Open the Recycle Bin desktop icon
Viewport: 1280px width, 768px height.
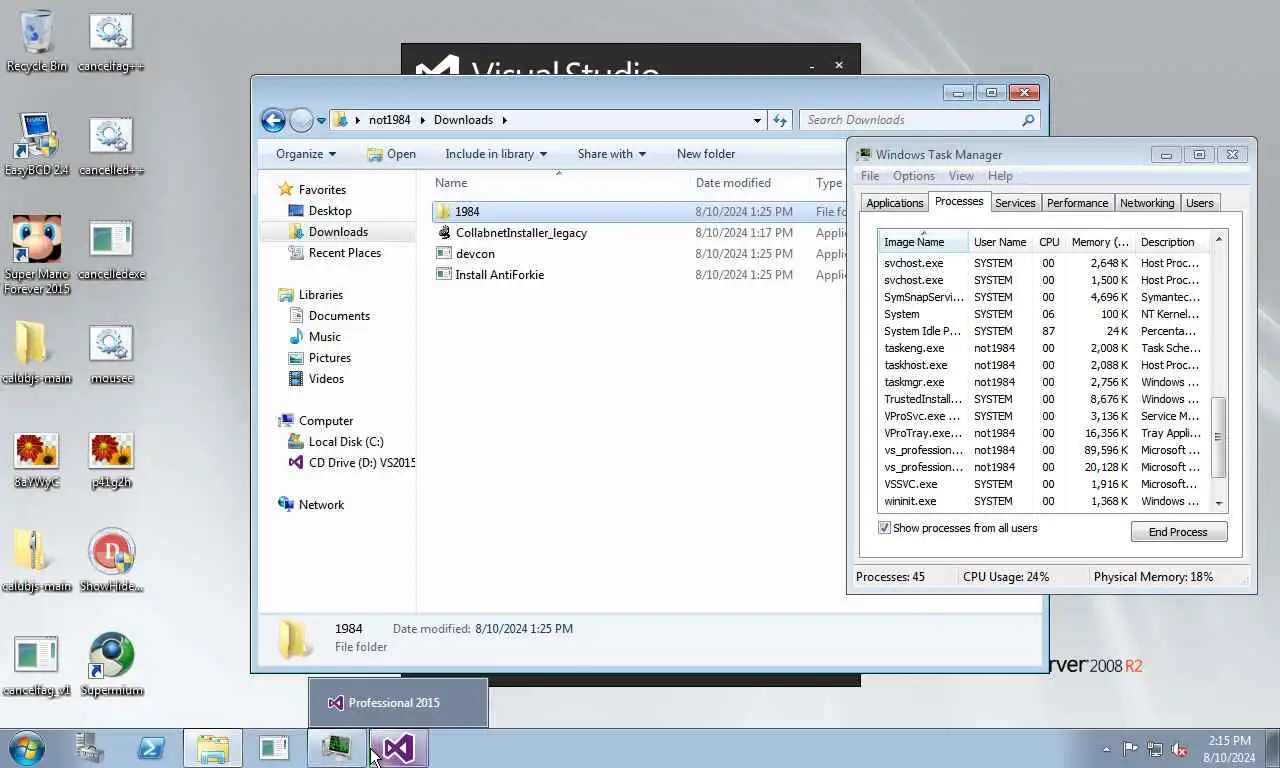click(37, 40)
